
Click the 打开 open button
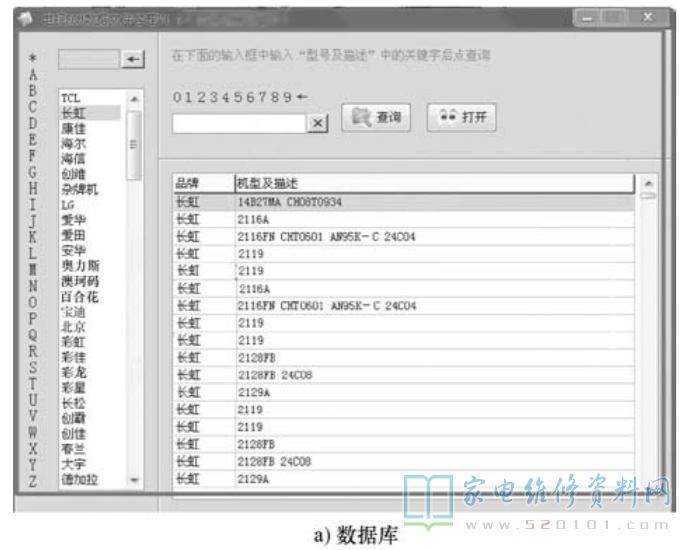pos(461,117)
